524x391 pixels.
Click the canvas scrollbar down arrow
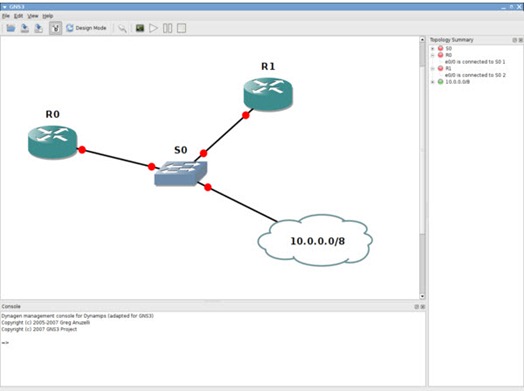pos(422,296)
